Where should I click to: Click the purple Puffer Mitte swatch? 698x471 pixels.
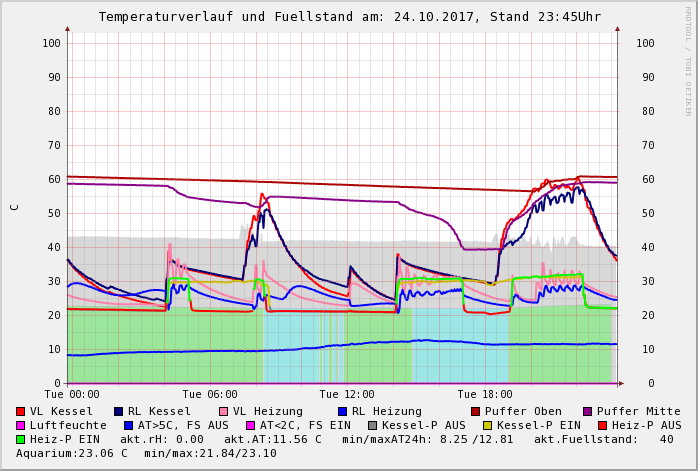pyautogui.click(x=588, y=411)
